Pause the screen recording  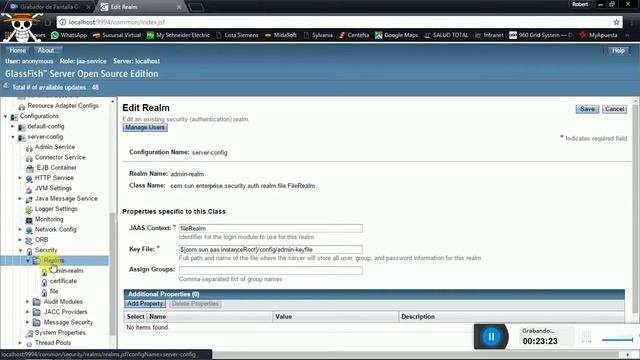[x=491, y=336]
